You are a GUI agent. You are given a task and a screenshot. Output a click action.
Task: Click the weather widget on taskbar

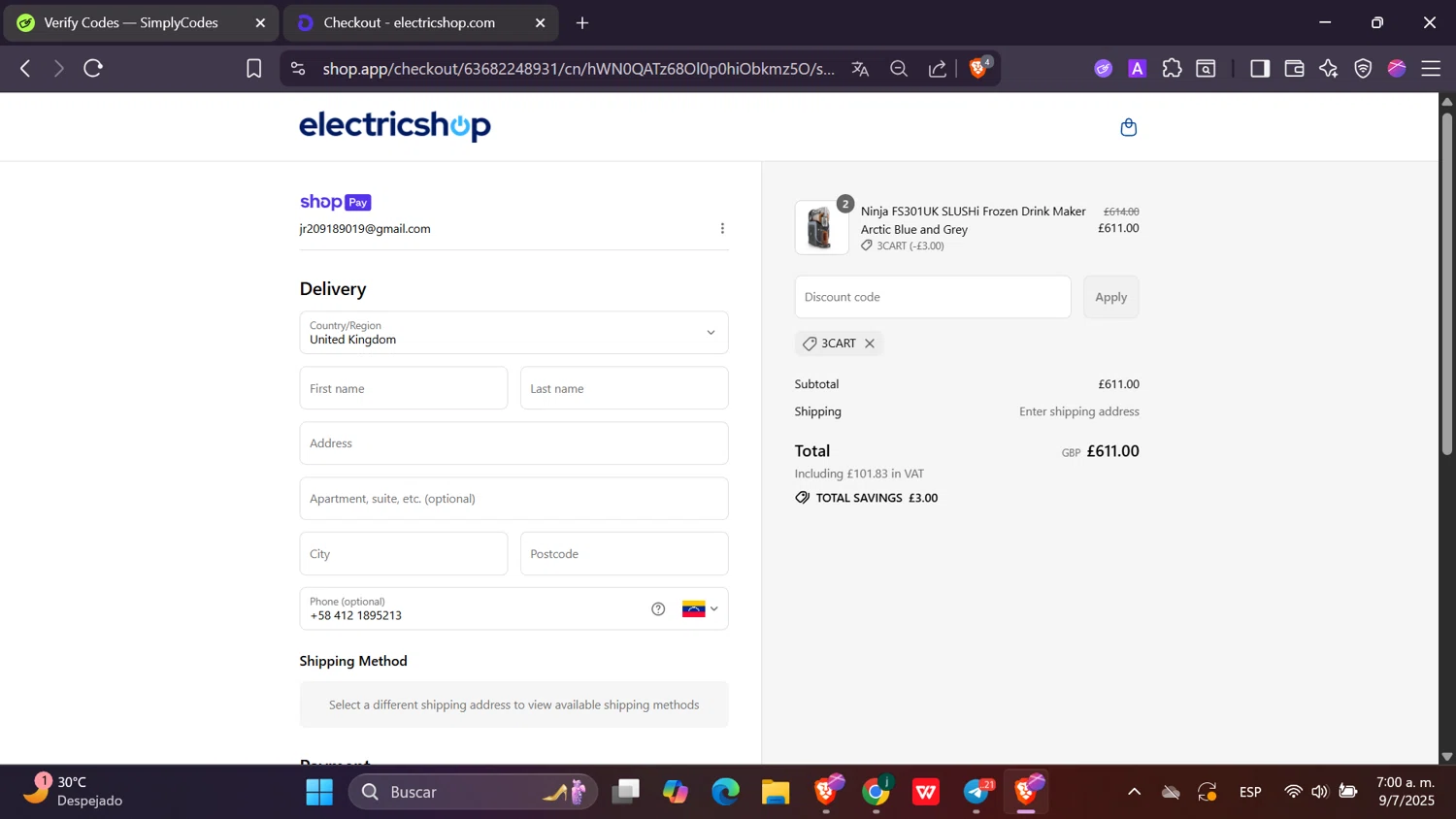74,792
